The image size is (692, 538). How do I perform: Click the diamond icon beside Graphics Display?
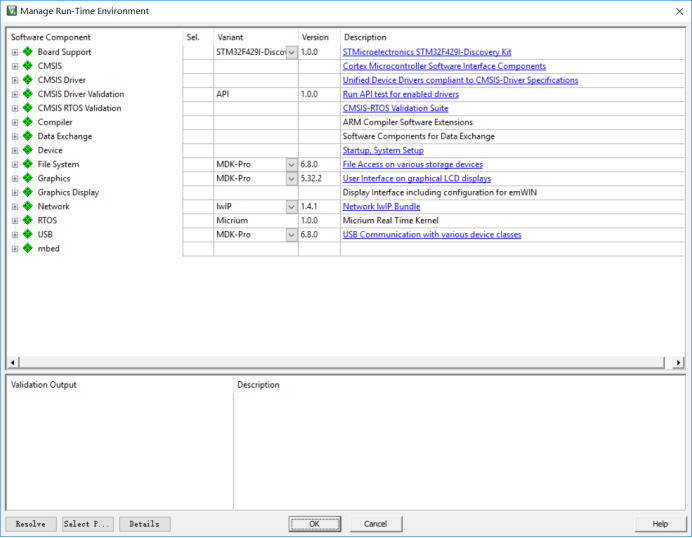[28, 192]
